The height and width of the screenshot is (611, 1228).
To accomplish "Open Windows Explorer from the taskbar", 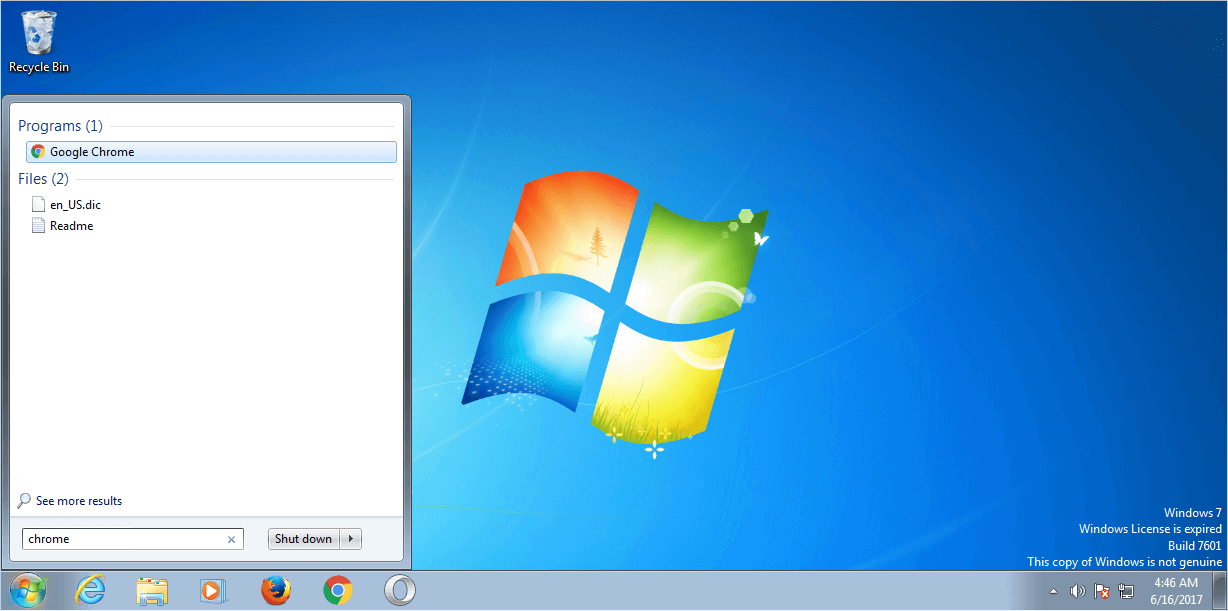I will pos(151,591).
